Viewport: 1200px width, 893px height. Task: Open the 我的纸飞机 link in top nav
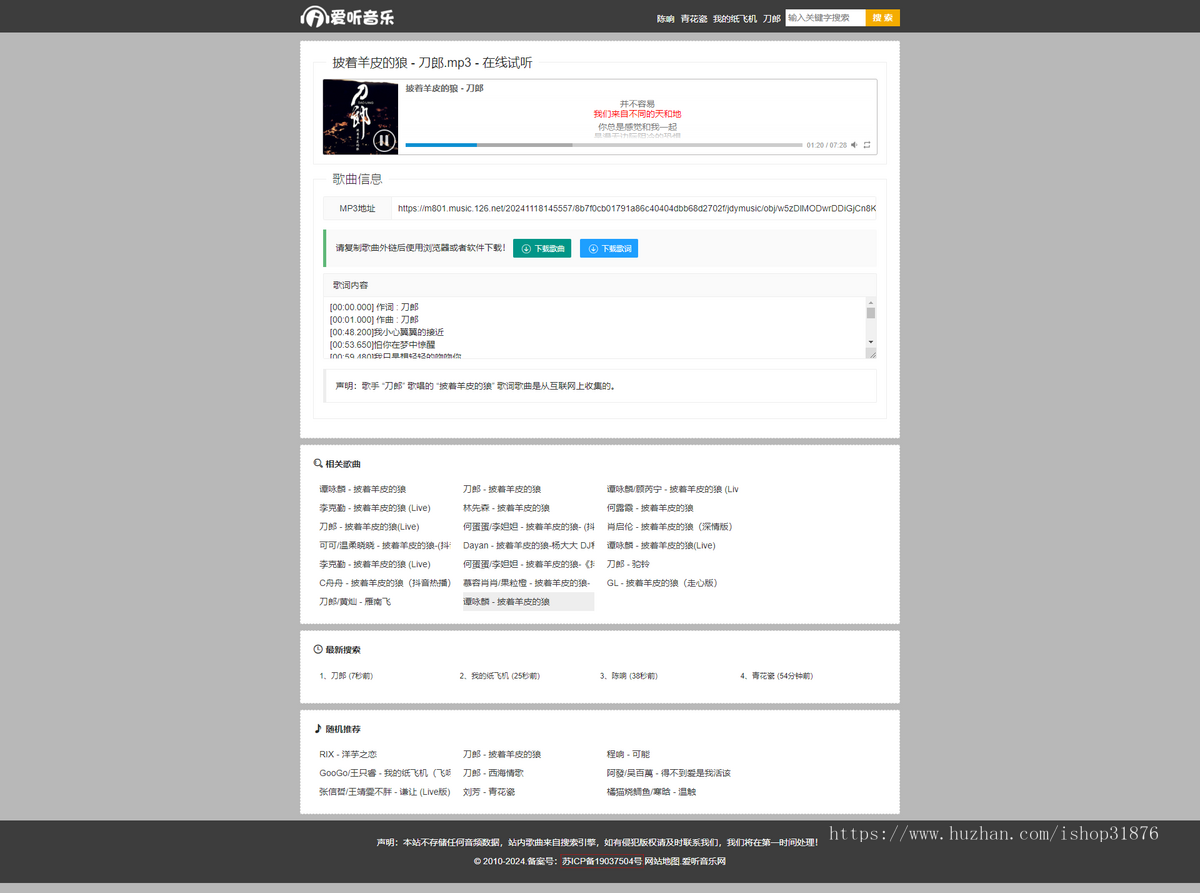[735, 19]
